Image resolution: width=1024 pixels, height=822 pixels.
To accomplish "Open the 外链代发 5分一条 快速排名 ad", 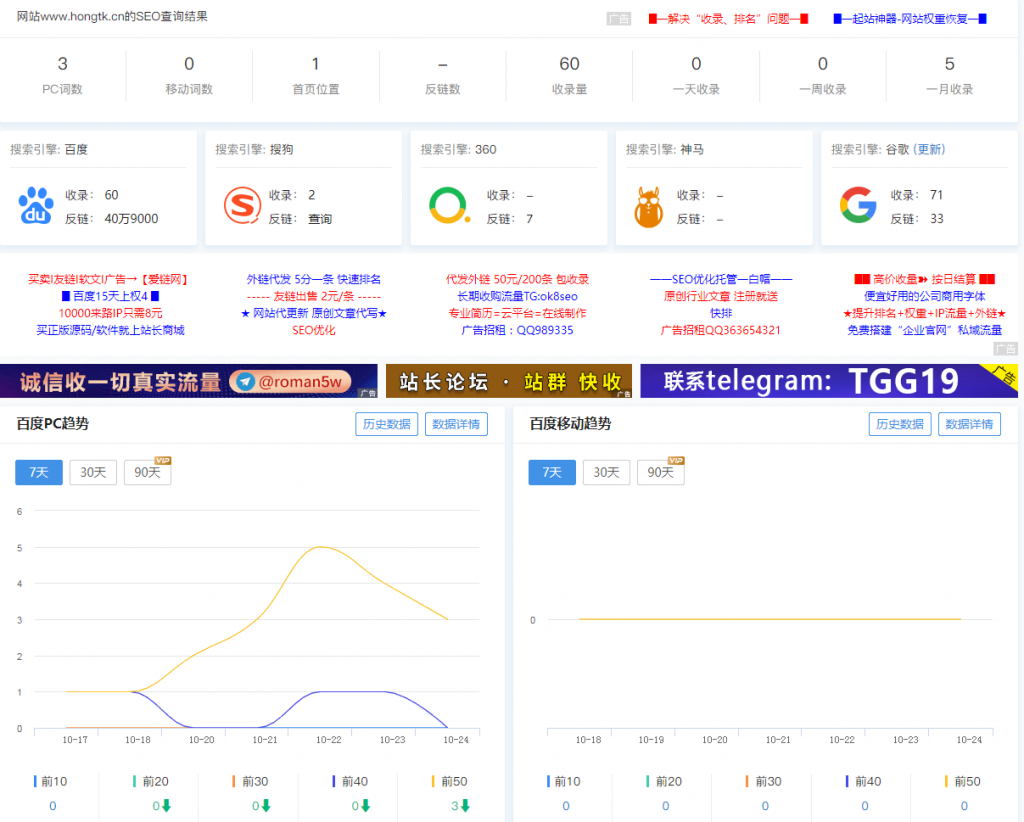I will (313, 279).
